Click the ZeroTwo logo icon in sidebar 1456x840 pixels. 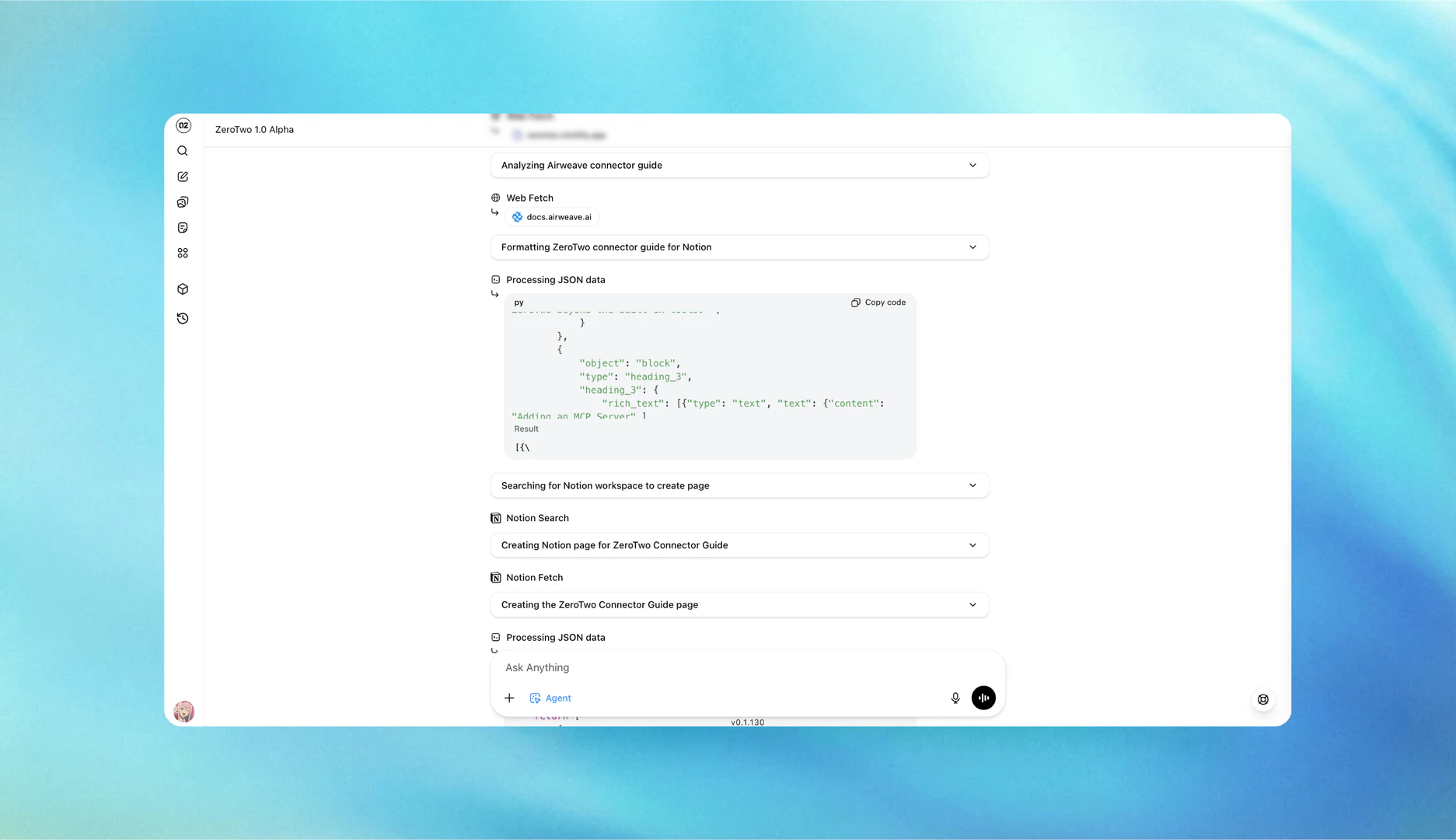183,125
